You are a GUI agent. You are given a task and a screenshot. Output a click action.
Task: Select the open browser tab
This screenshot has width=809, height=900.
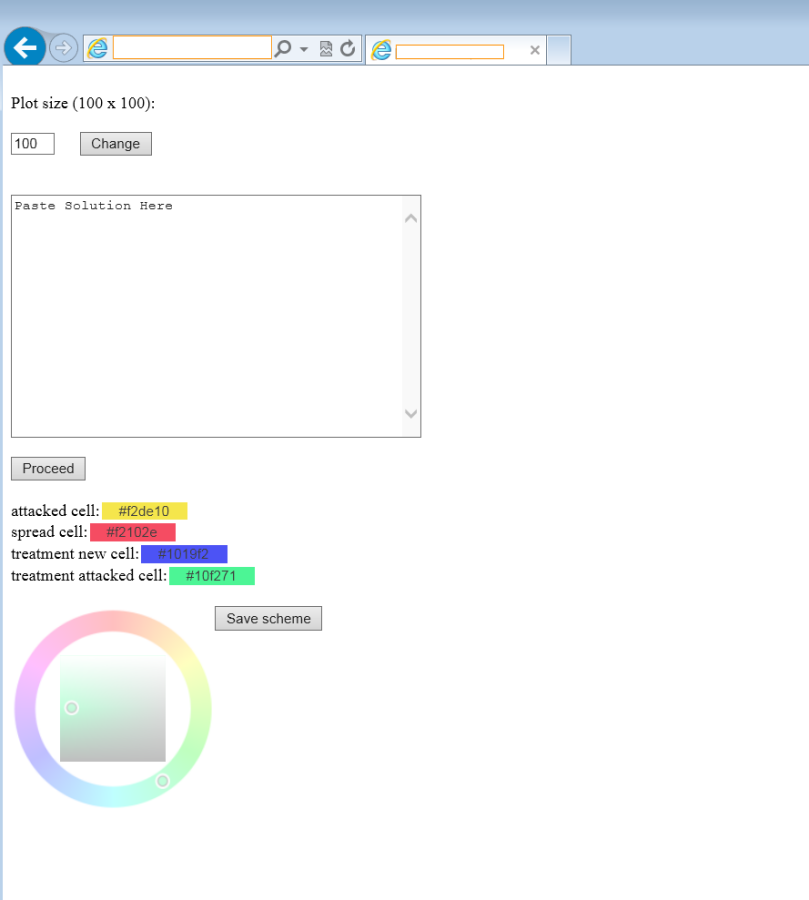coord(456,51)
